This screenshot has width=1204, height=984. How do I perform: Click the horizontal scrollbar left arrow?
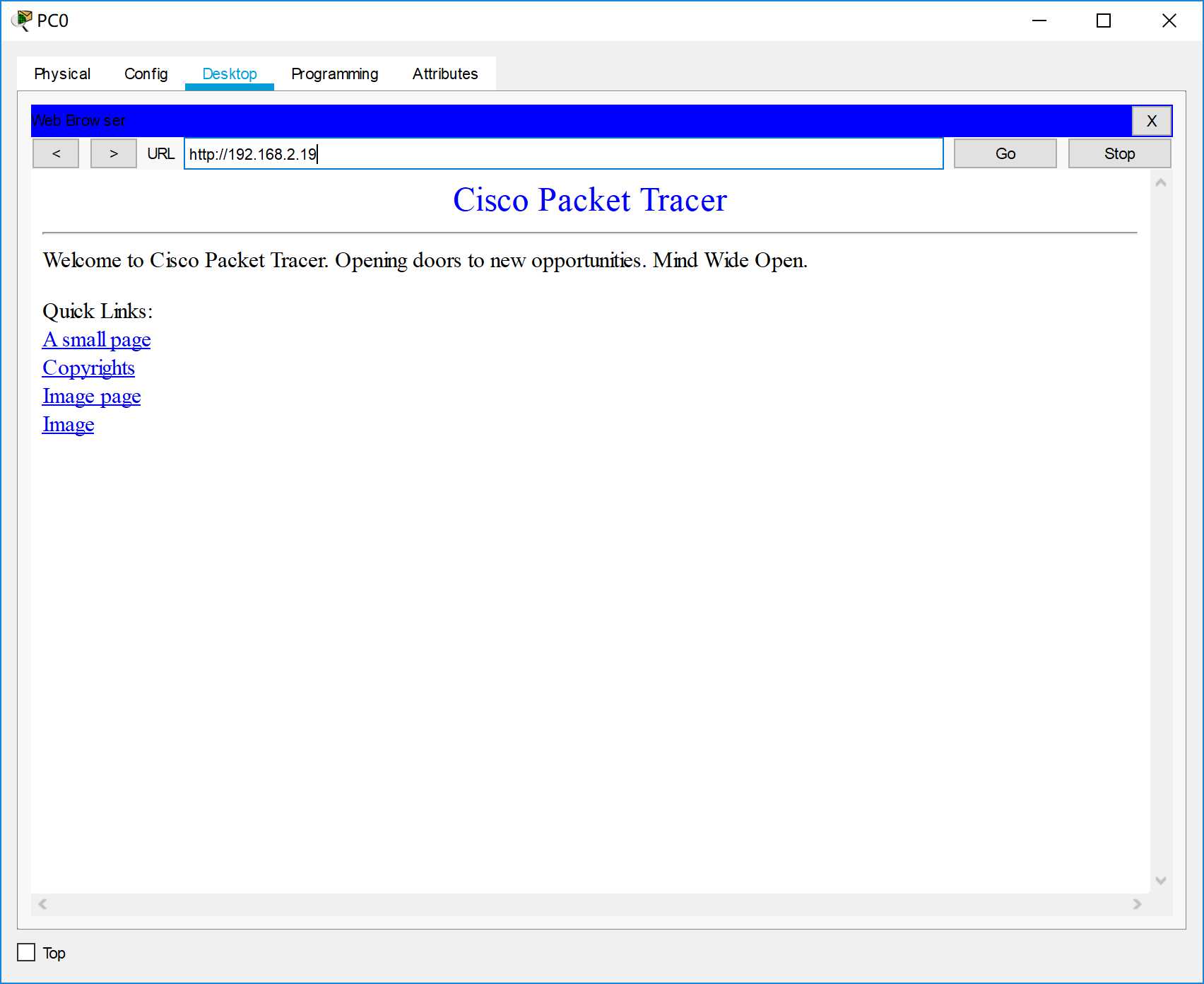point(43,904)
